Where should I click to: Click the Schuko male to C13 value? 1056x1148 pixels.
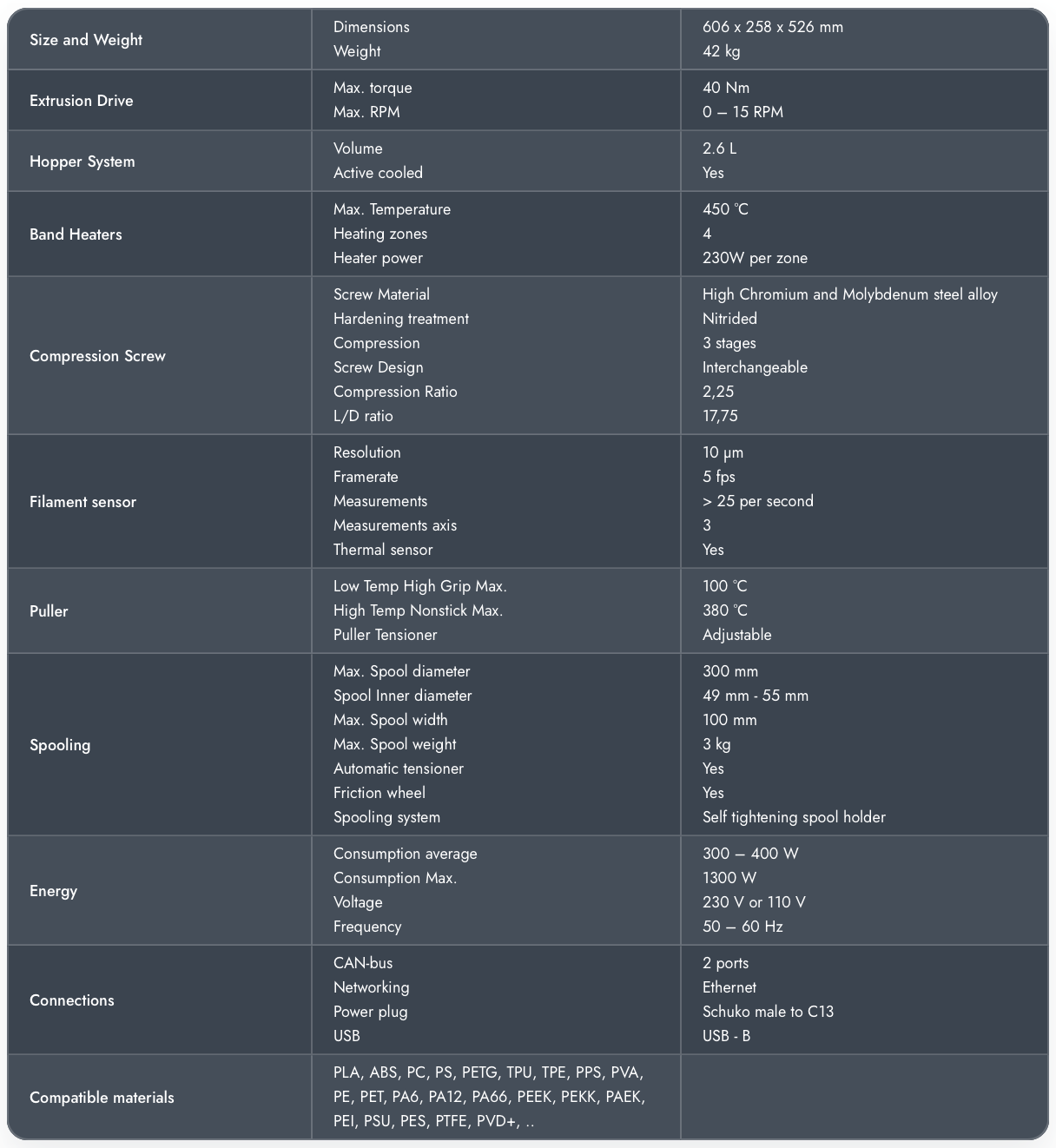pyautogui.click(x=768, y=1012)
